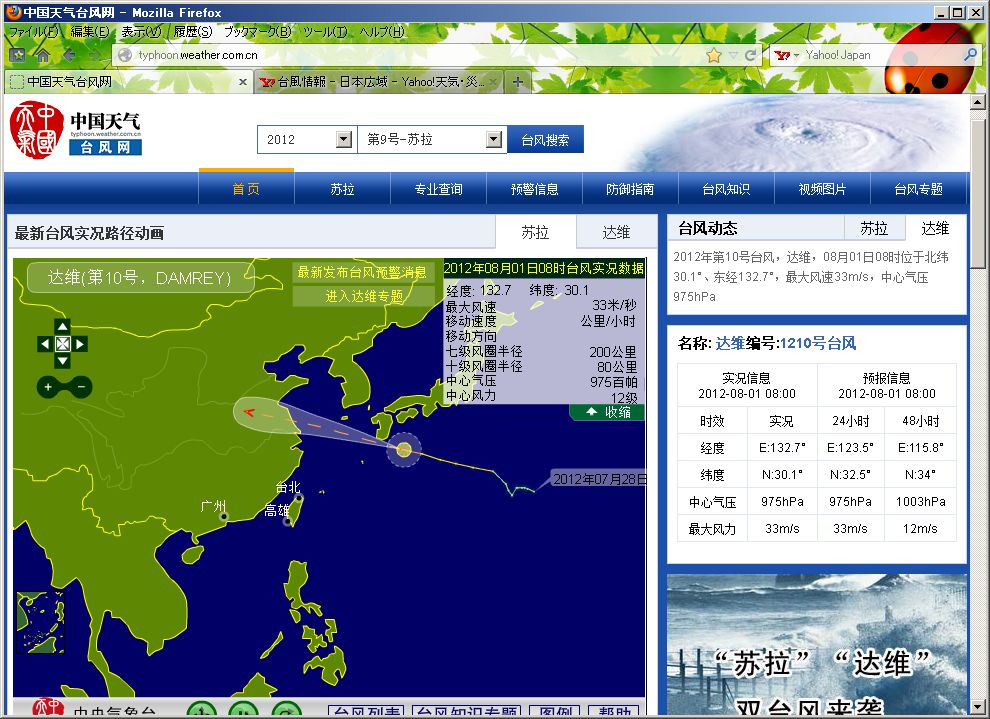Replay the typhoon track animation
Image resolution: width=990 pixels, height=719 pixels.
[x=285, y=710]
